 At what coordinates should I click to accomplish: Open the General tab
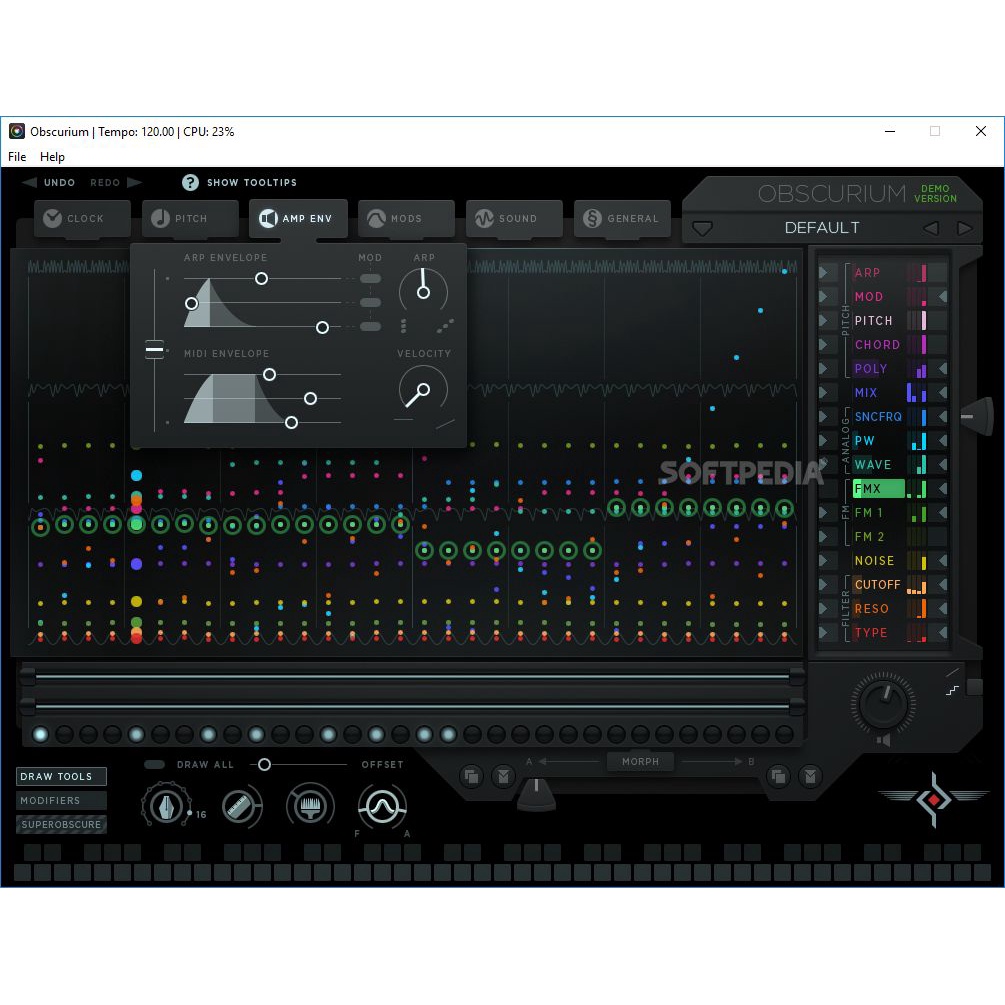point(622,219)
